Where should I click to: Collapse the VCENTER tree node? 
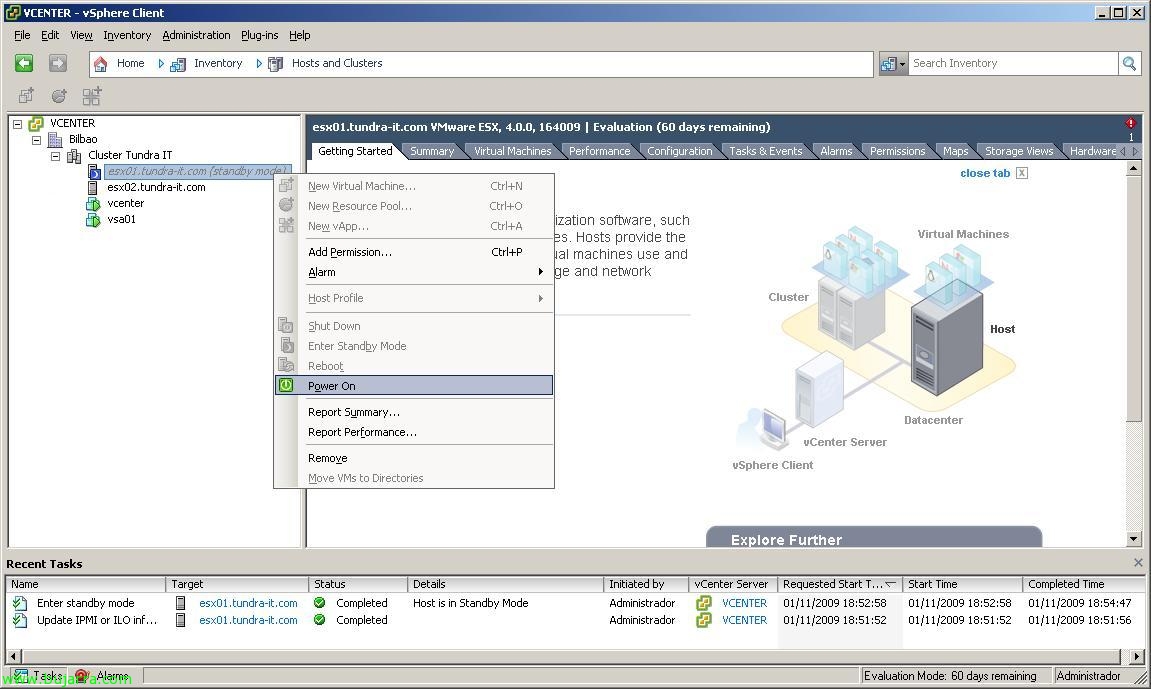click(x=18, y=123)
